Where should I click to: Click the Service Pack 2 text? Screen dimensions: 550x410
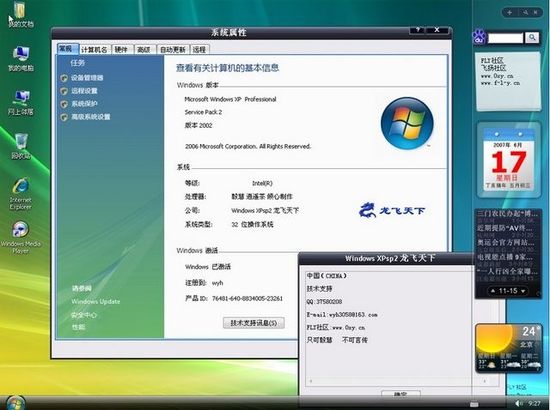(x=203, y=112)
